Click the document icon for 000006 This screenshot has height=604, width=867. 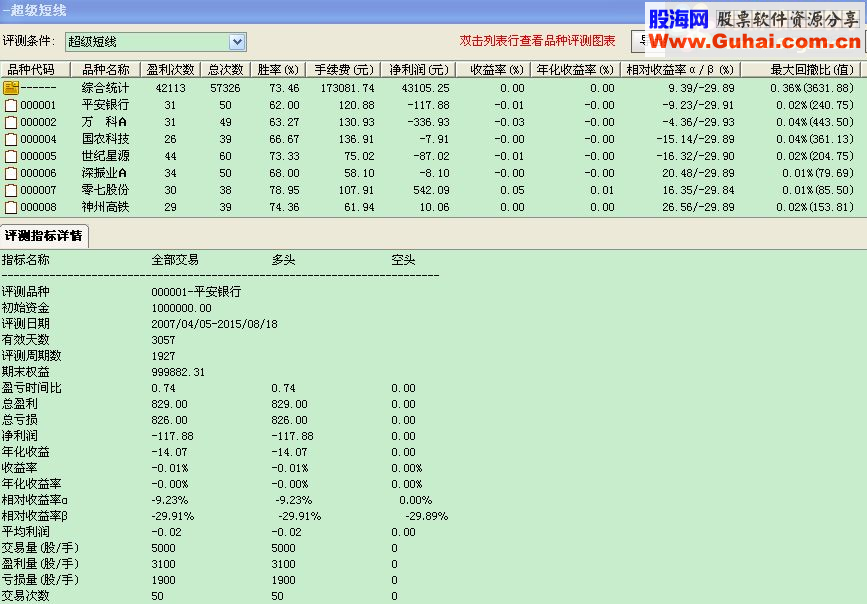pyautogui.click(x=11, y=174)
